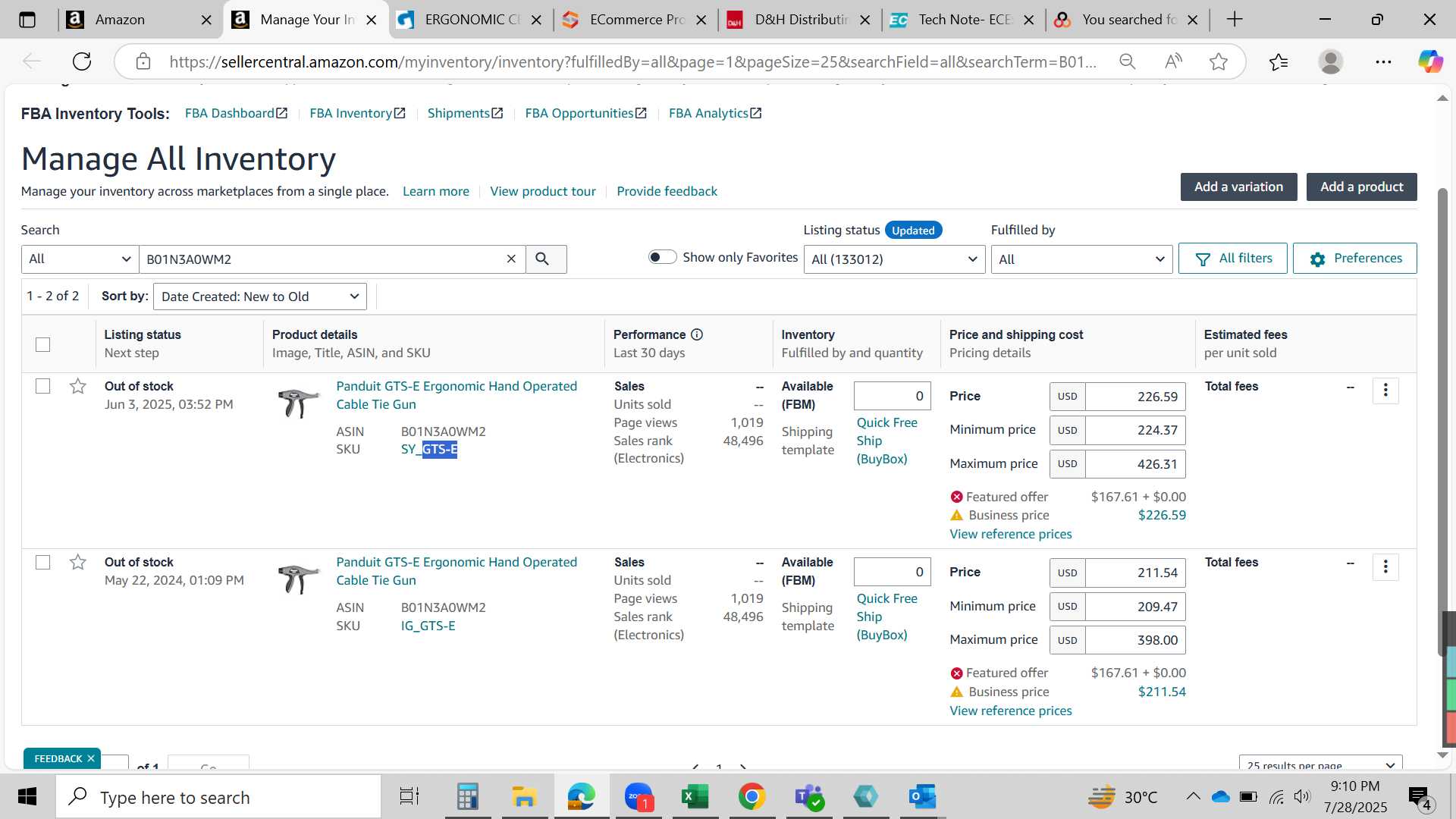Open Zoom app from the taskbar

(x=639, y=797)
